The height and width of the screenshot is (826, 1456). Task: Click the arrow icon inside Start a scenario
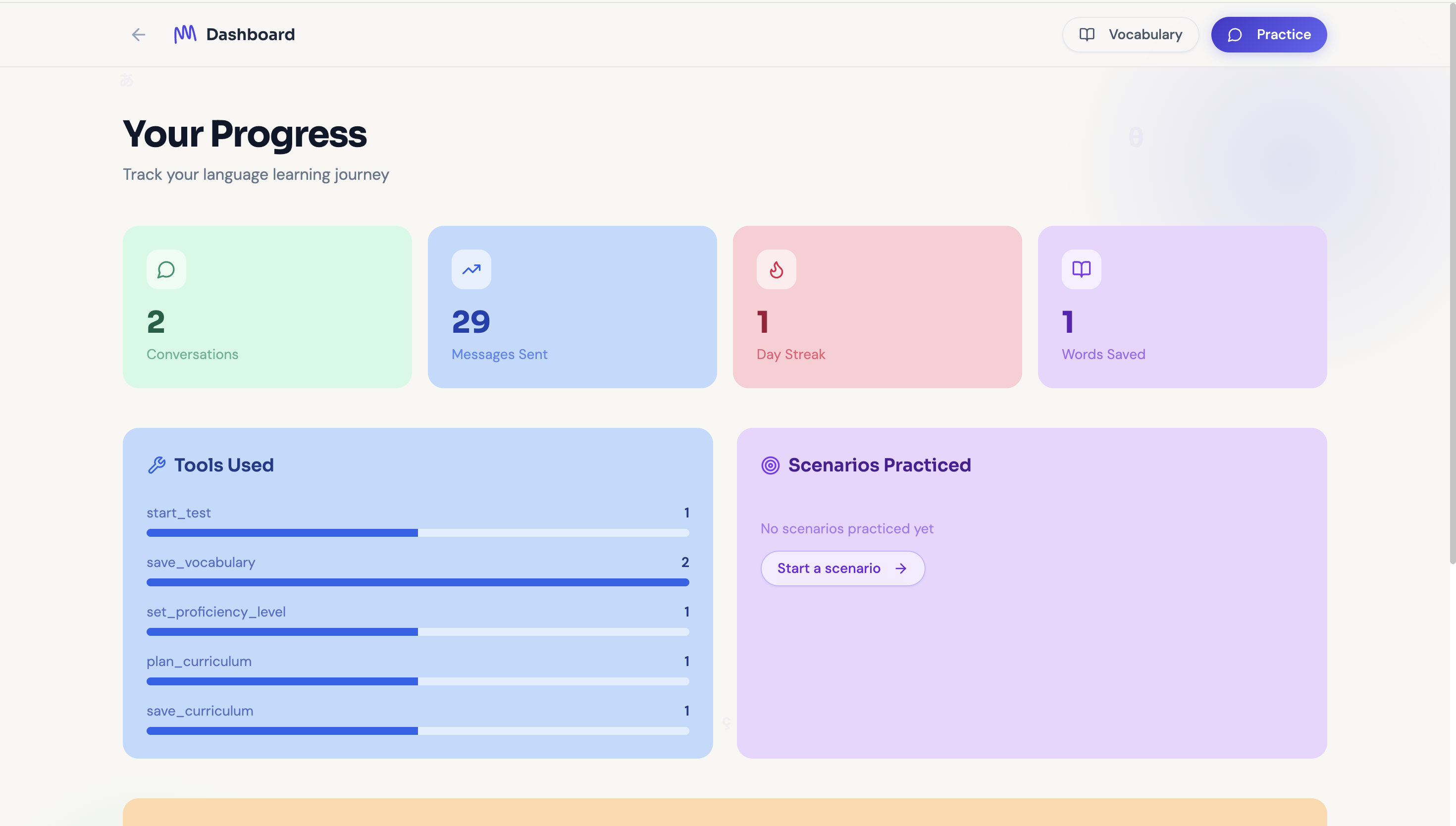pyautogui.click(x=902, y=568)
